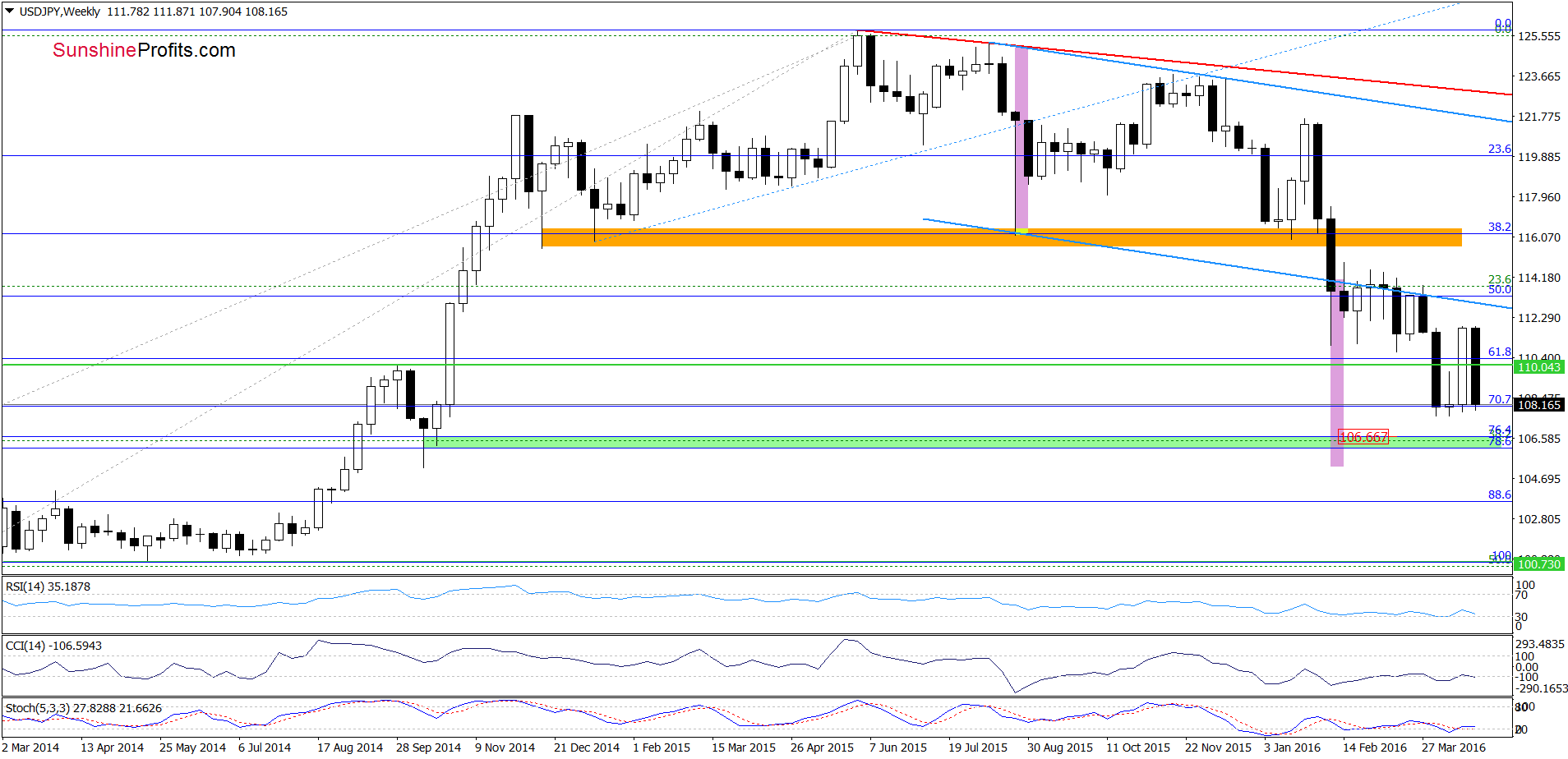1568x759 pixels.
Task: Click the 2 Mar 2014 date label
Action: pyautogui.click(x=30, y=747)
